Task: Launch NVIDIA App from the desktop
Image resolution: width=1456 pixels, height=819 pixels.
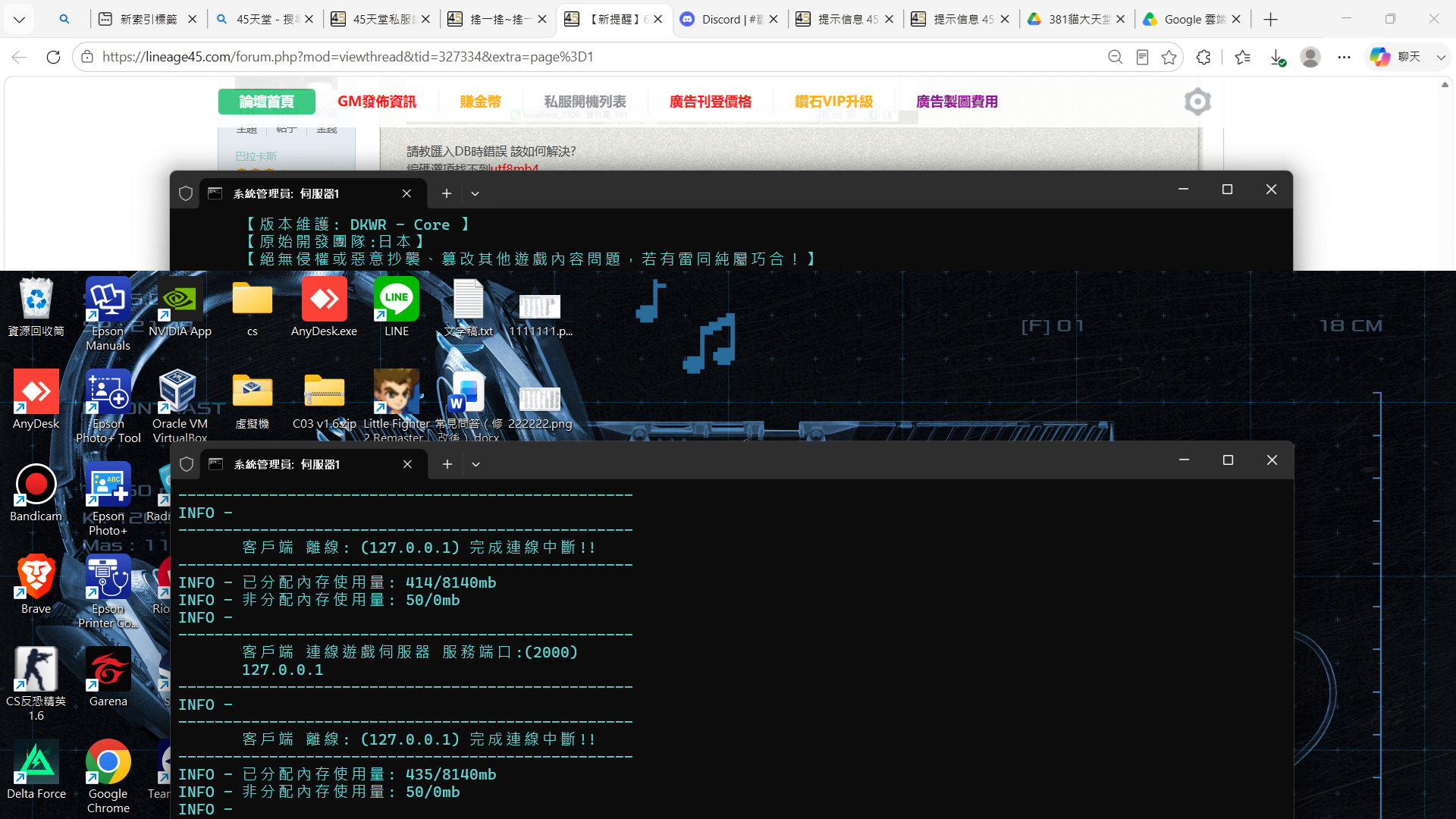Action: pyautogui.click(x=180, y=307)
